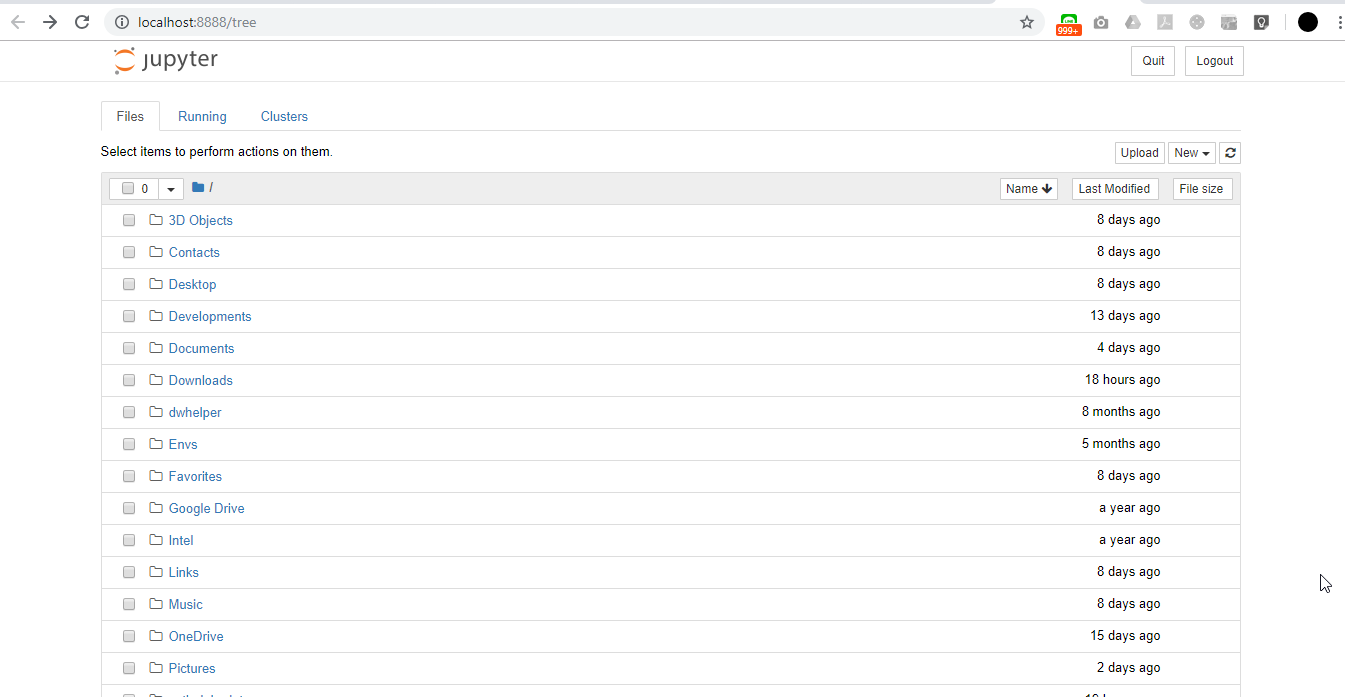Tick the checkbox for 3D Objects
This screenshot has height=698, width=1345.
pos(129,220)
